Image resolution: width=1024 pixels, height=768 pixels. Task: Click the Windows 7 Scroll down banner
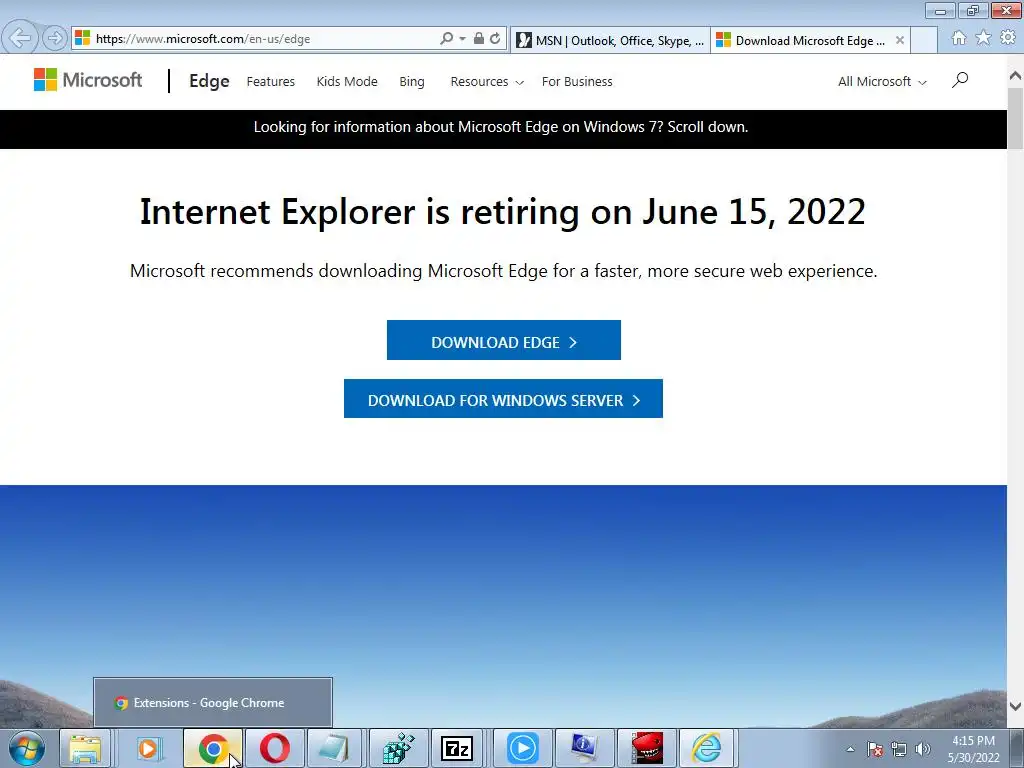click(x=501, y=127)
